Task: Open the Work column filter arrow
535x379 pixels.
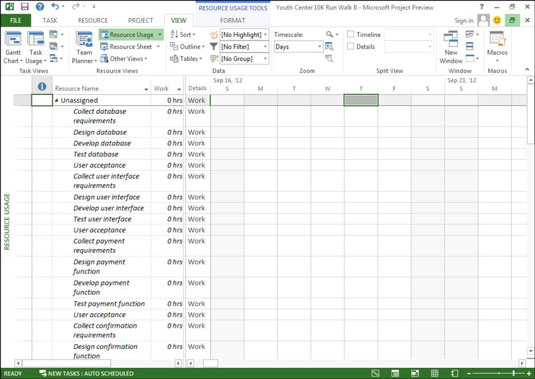Action: pyautogui.click(x=179, y=89)
